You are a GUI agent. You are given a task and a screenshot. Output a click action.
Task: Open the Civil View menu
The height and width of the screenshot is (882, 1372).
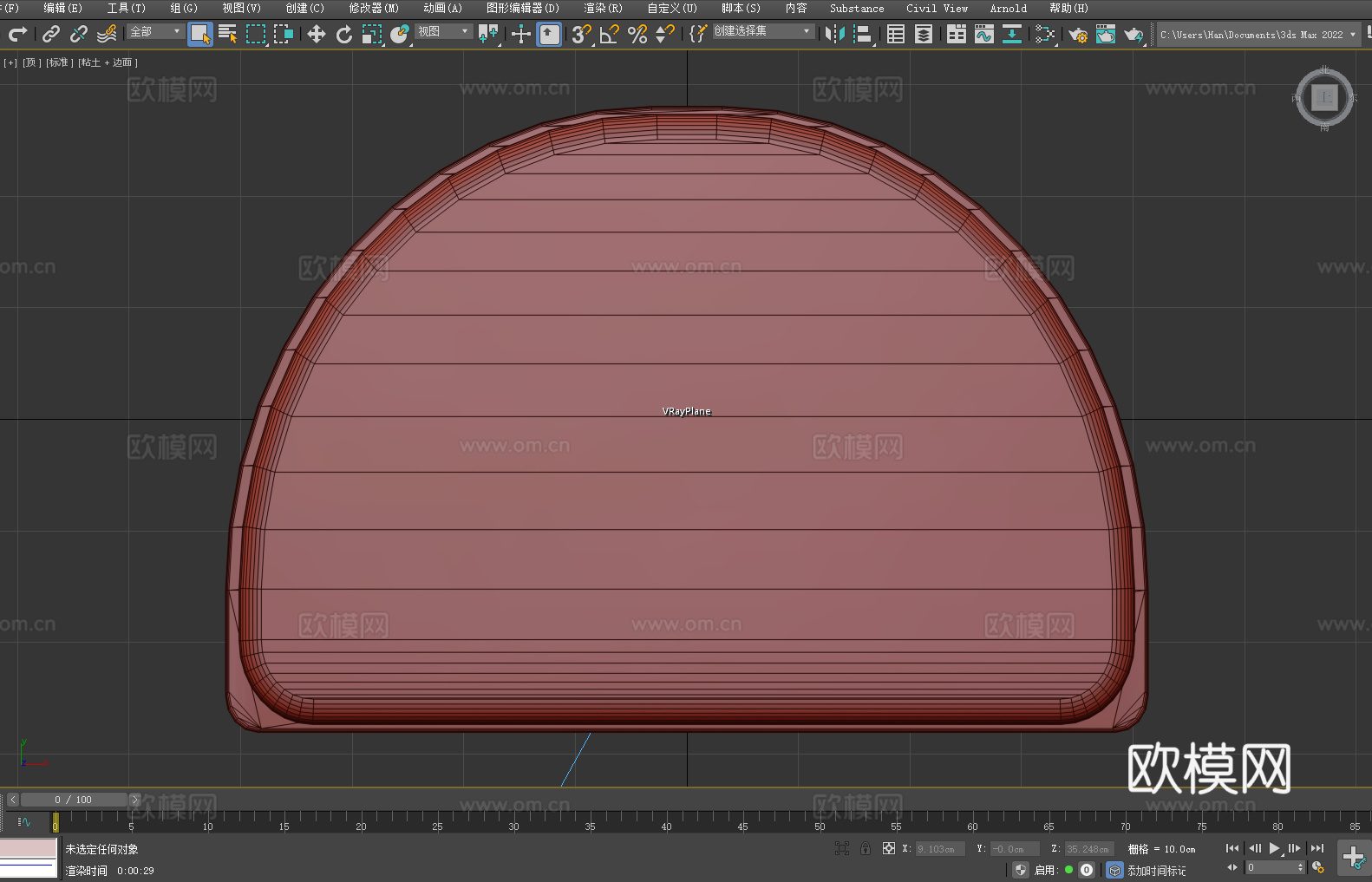click(x=937, y=8)
